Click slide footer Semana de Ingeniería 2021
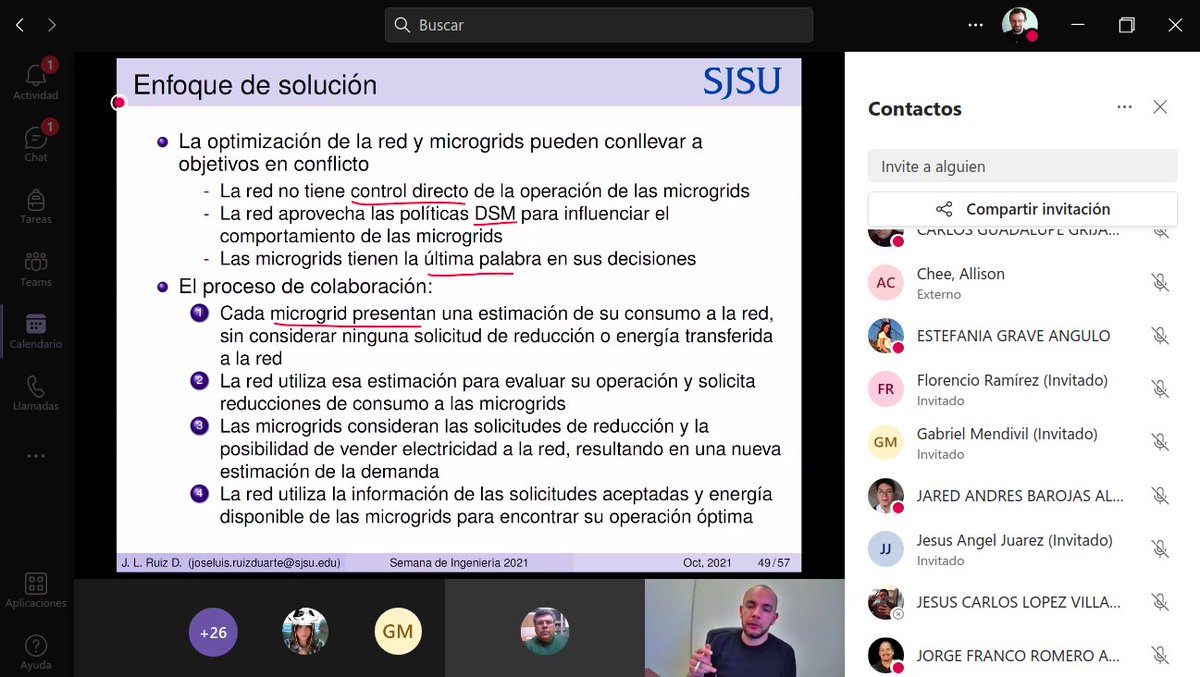Screen dimensions: 1200x677 [459, 563]
